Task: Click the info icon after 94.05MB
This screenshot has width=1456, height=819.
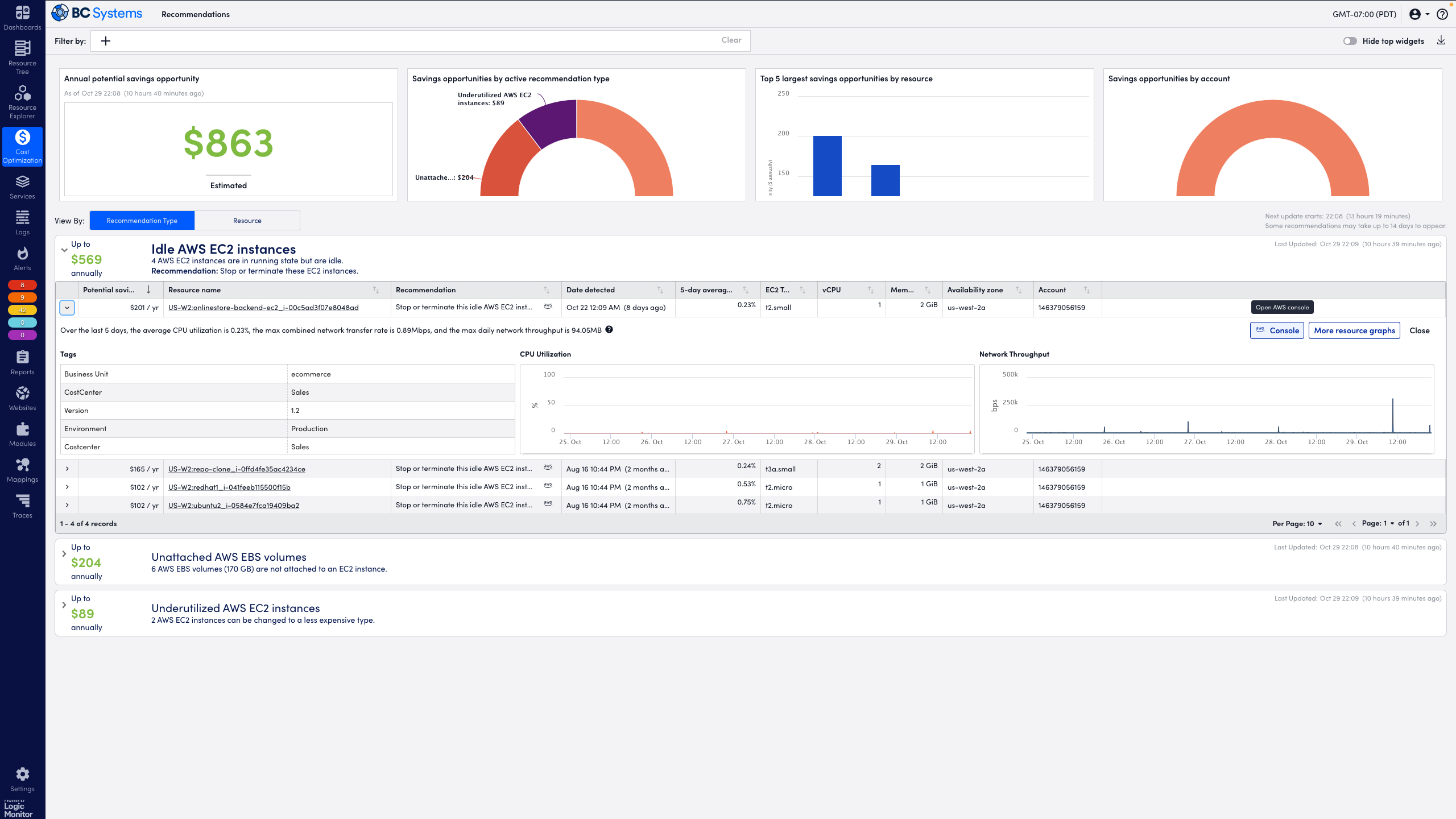Action: pyautogui.click(x=609, y=330)
